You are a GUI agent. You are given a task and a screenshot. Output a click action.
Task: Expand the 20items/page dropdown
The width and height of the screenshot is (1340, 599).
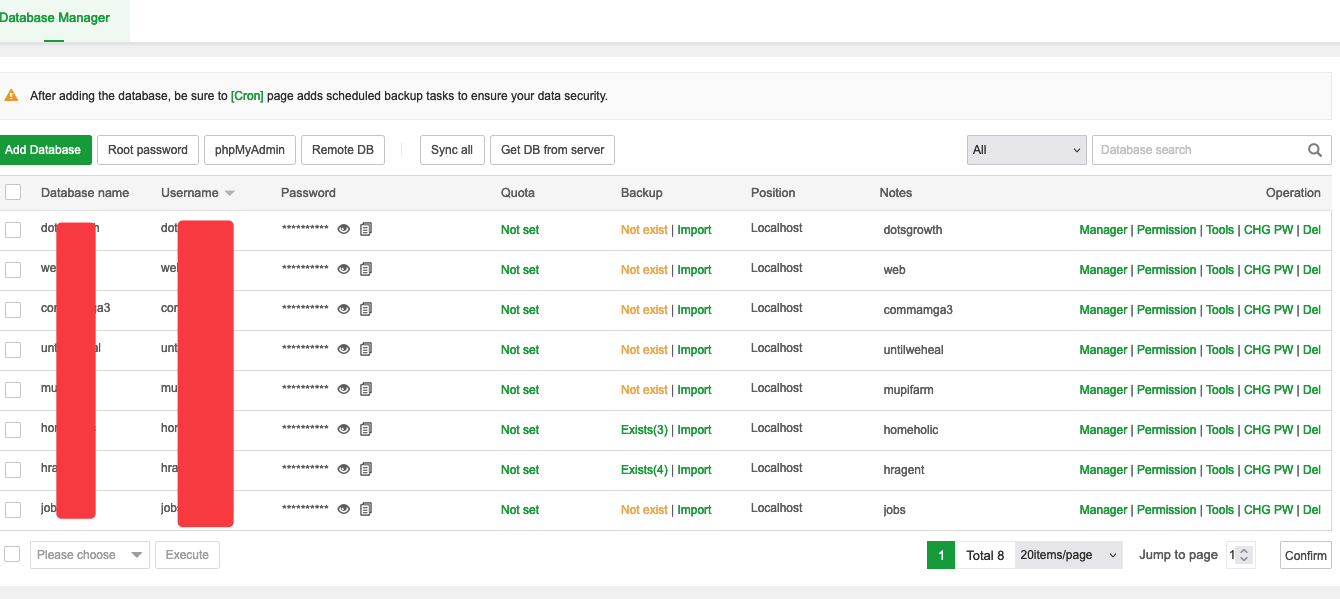pos(1068,555)
